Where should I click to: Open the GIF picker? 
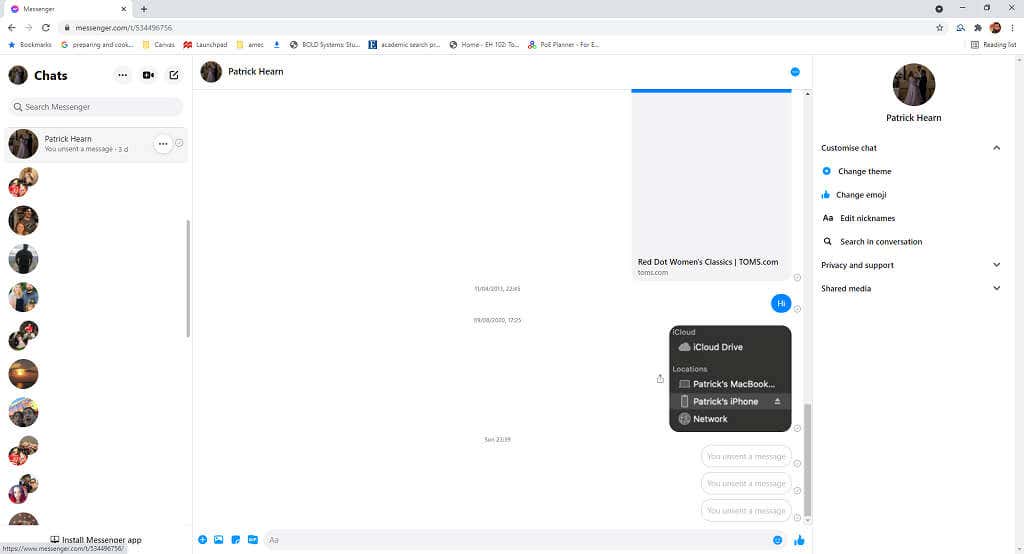click(x=252, y=540)
